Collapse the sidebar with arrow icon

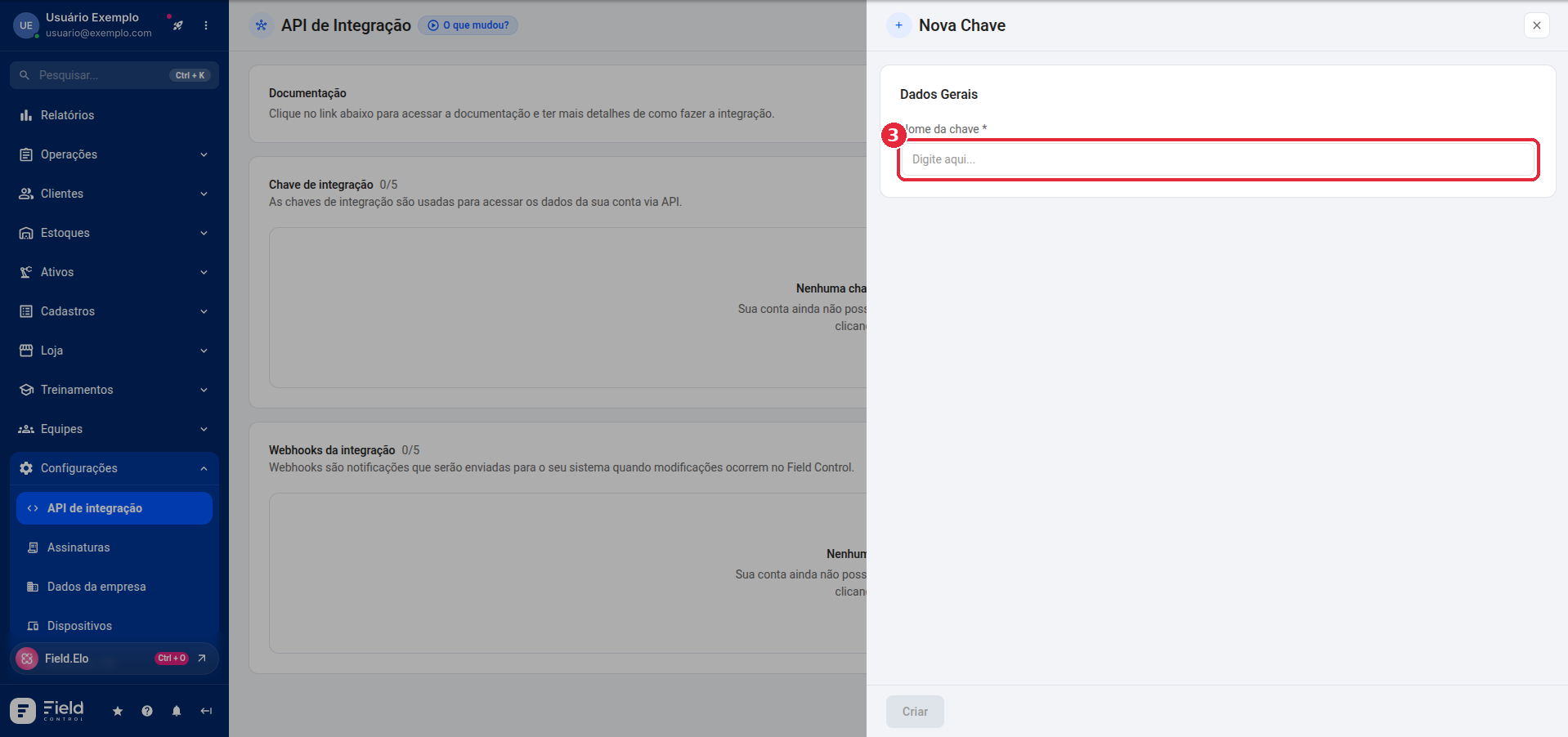[x=206, y=711]
